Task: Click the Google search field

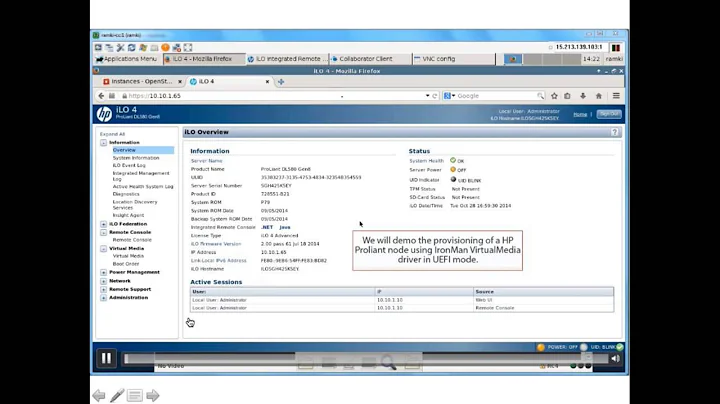Action: pyautogui.click(x=496, y=95)
